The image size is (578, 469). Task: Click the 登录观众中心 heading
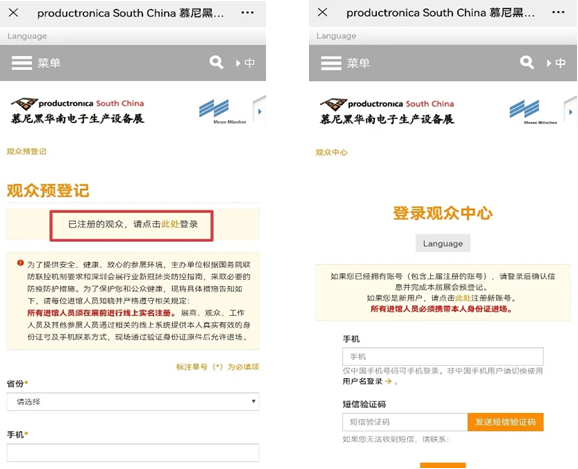(443, 213)
